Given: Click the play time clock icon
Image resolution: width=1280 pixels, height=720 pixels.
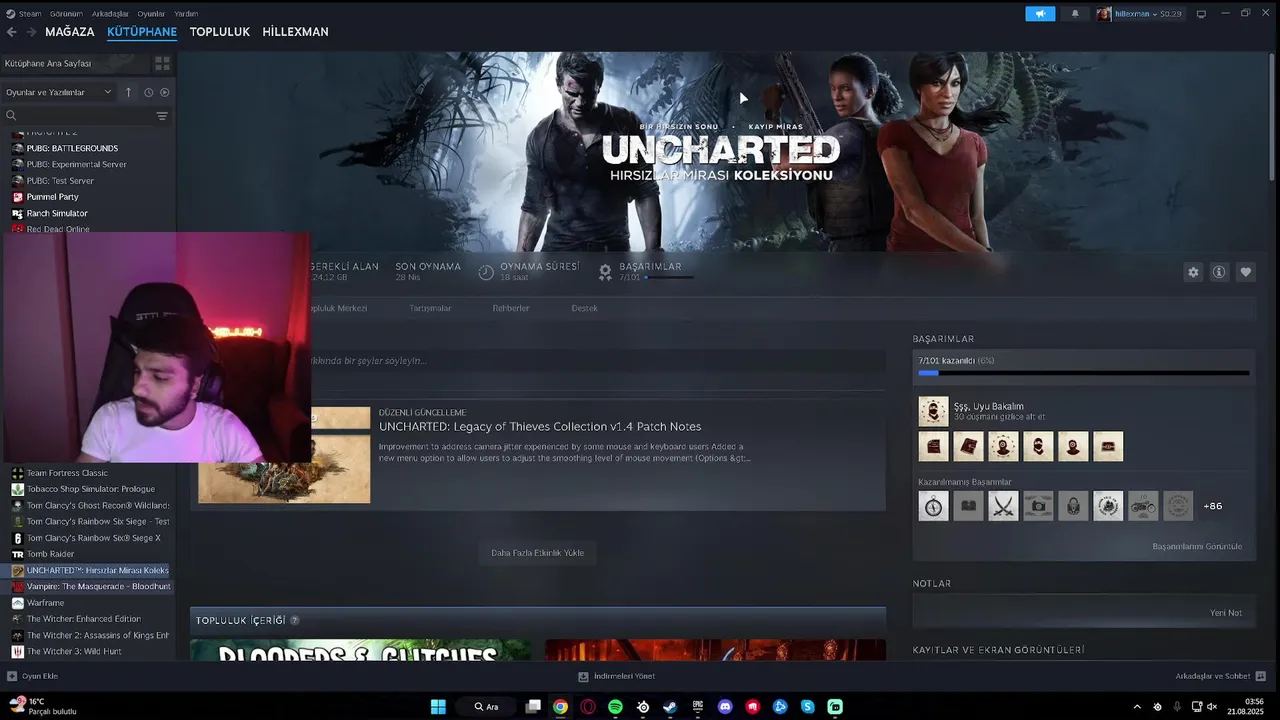Looking at the screenshot, I should (x=486, y=271).
